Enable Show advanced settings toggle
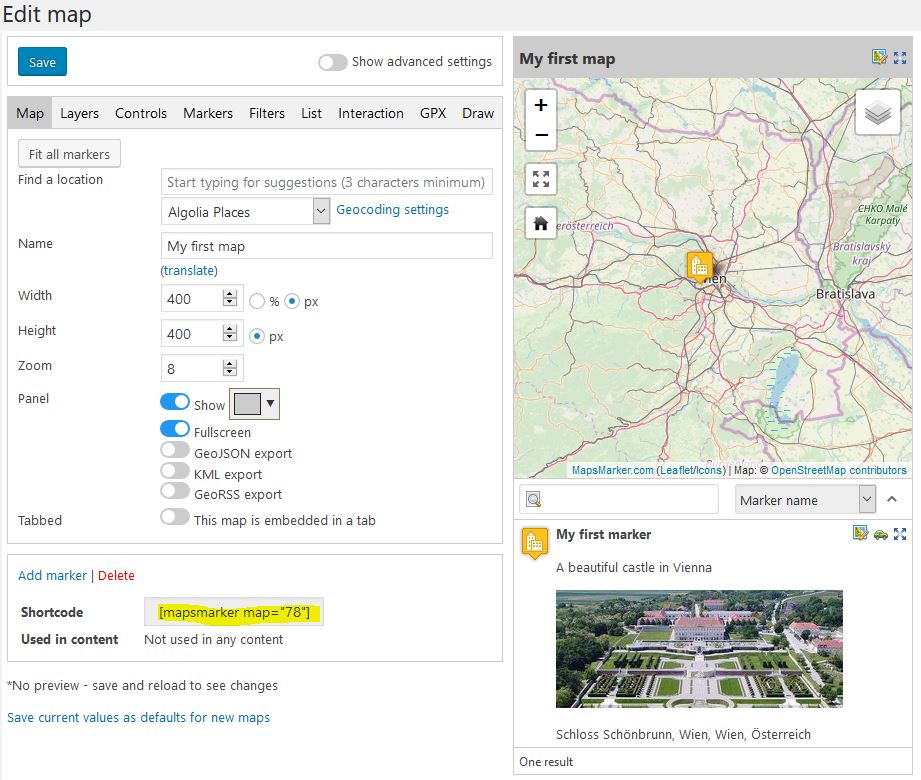This screenshot has height=780, width=921. 333,62
